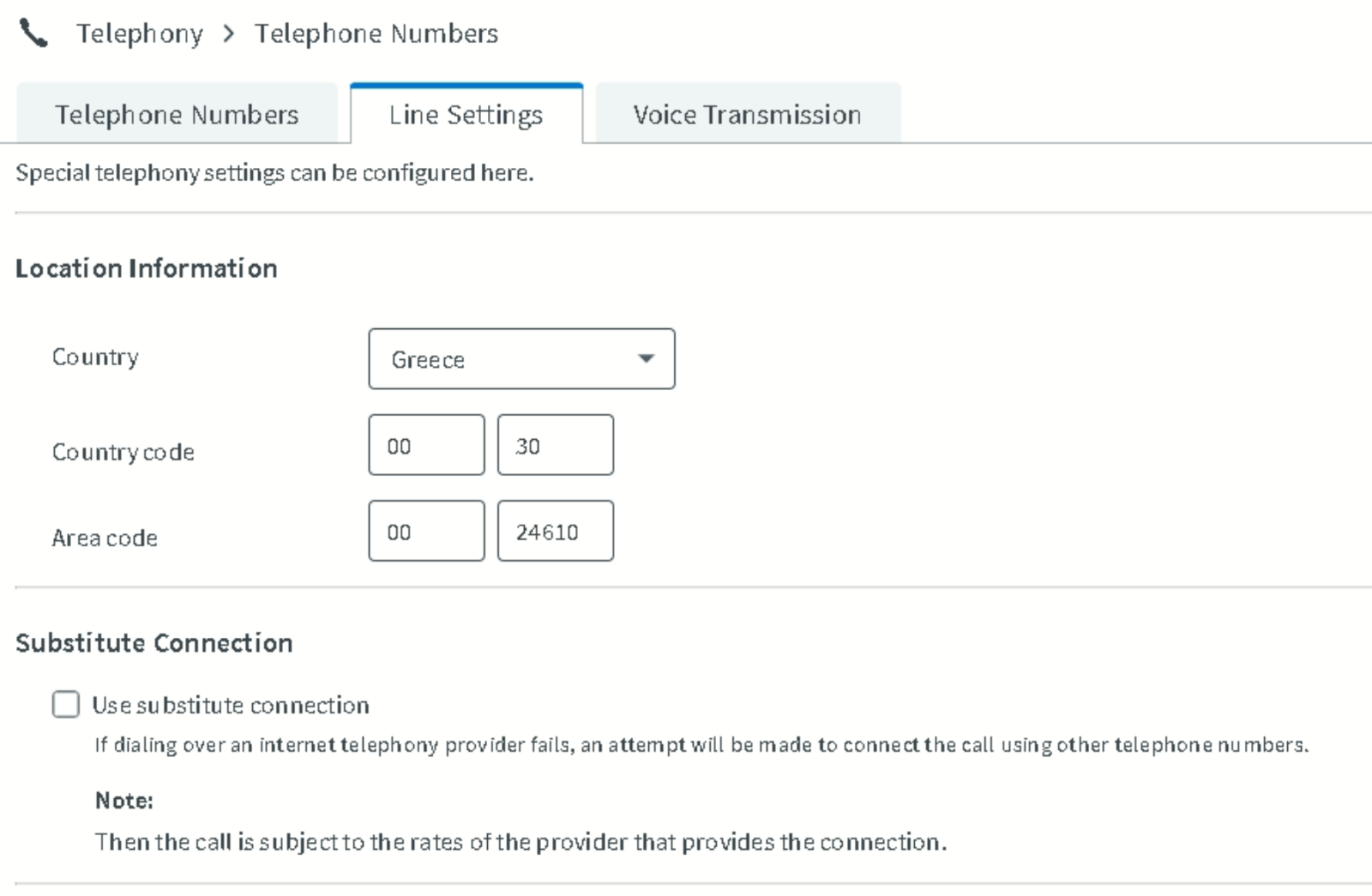Viewport: 1372px width, 896px height.
Task: Click the Area code label
Action: pos(105,538)
